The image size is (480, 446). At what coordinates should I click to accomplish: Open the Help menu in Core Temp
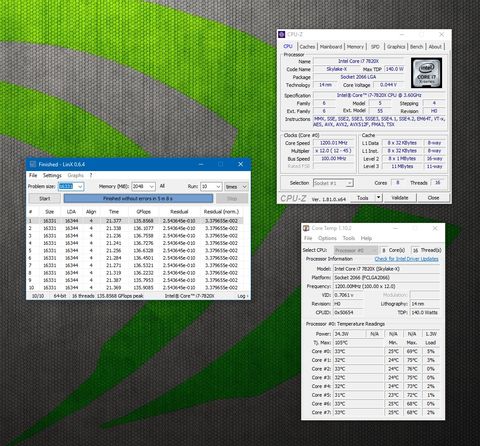click(x=366, y=238)
